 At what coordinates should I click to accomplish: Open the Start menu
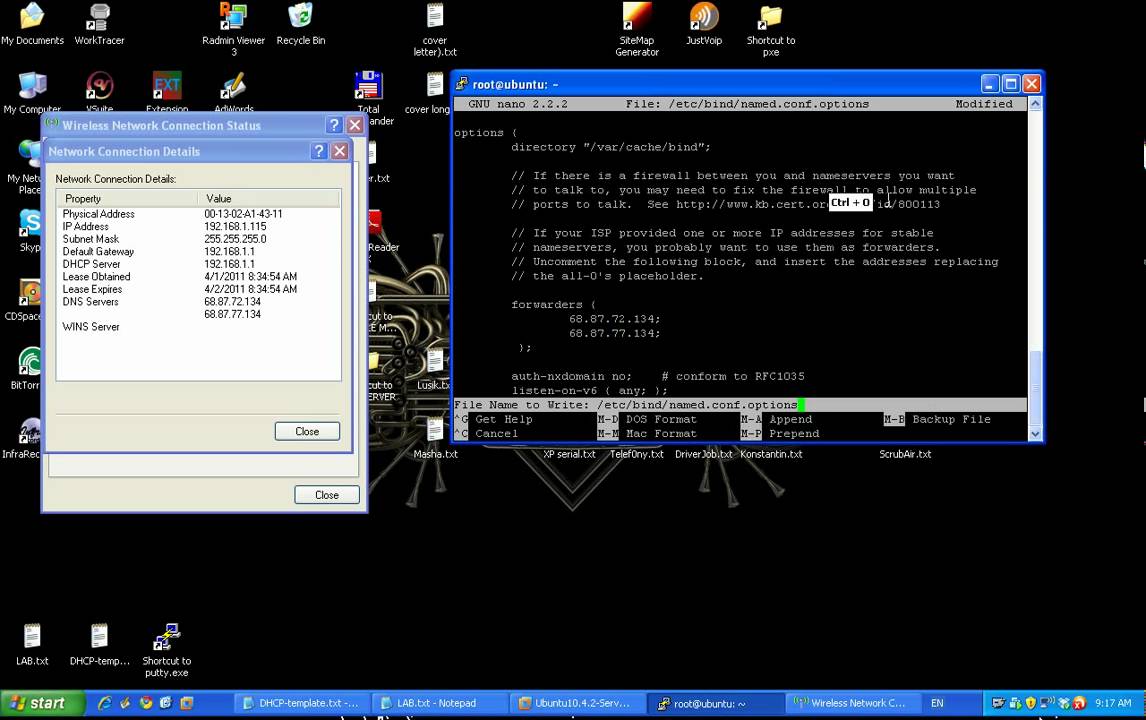click(43, 703)
